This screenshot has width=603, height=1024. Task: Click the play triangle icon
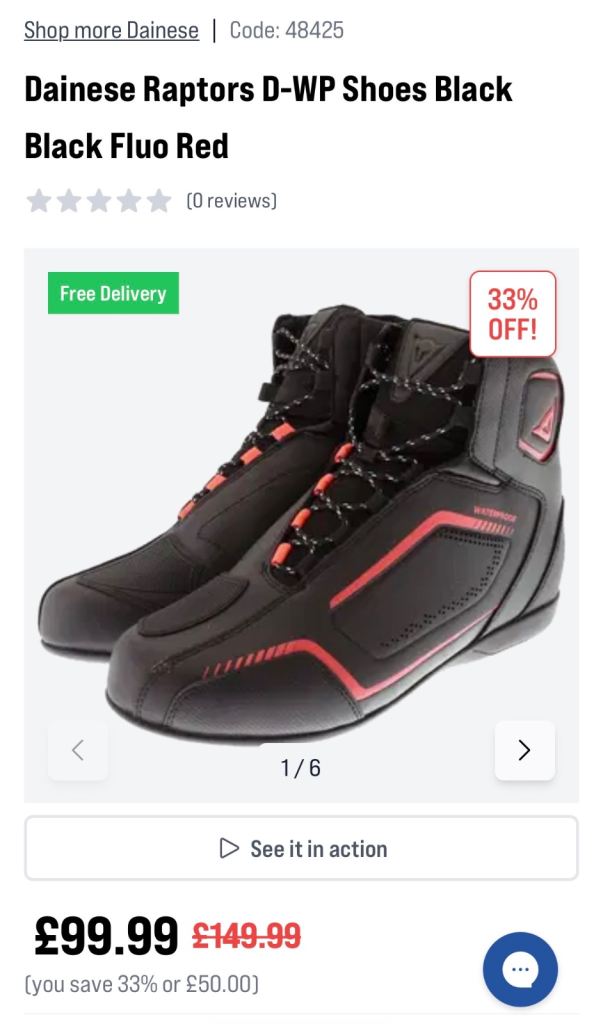click(x=229, y=848)
